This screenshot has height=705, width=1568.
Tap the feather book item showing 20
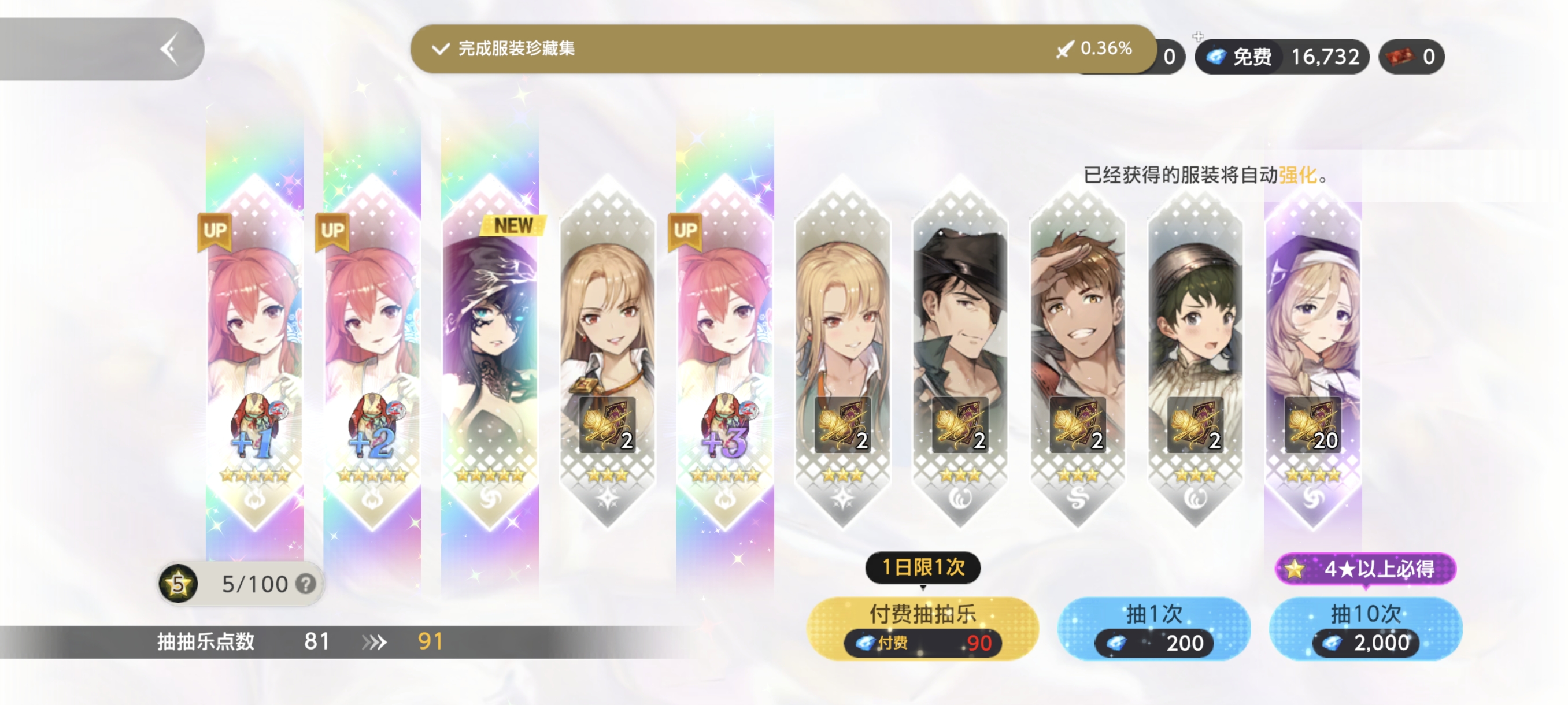1313,425
